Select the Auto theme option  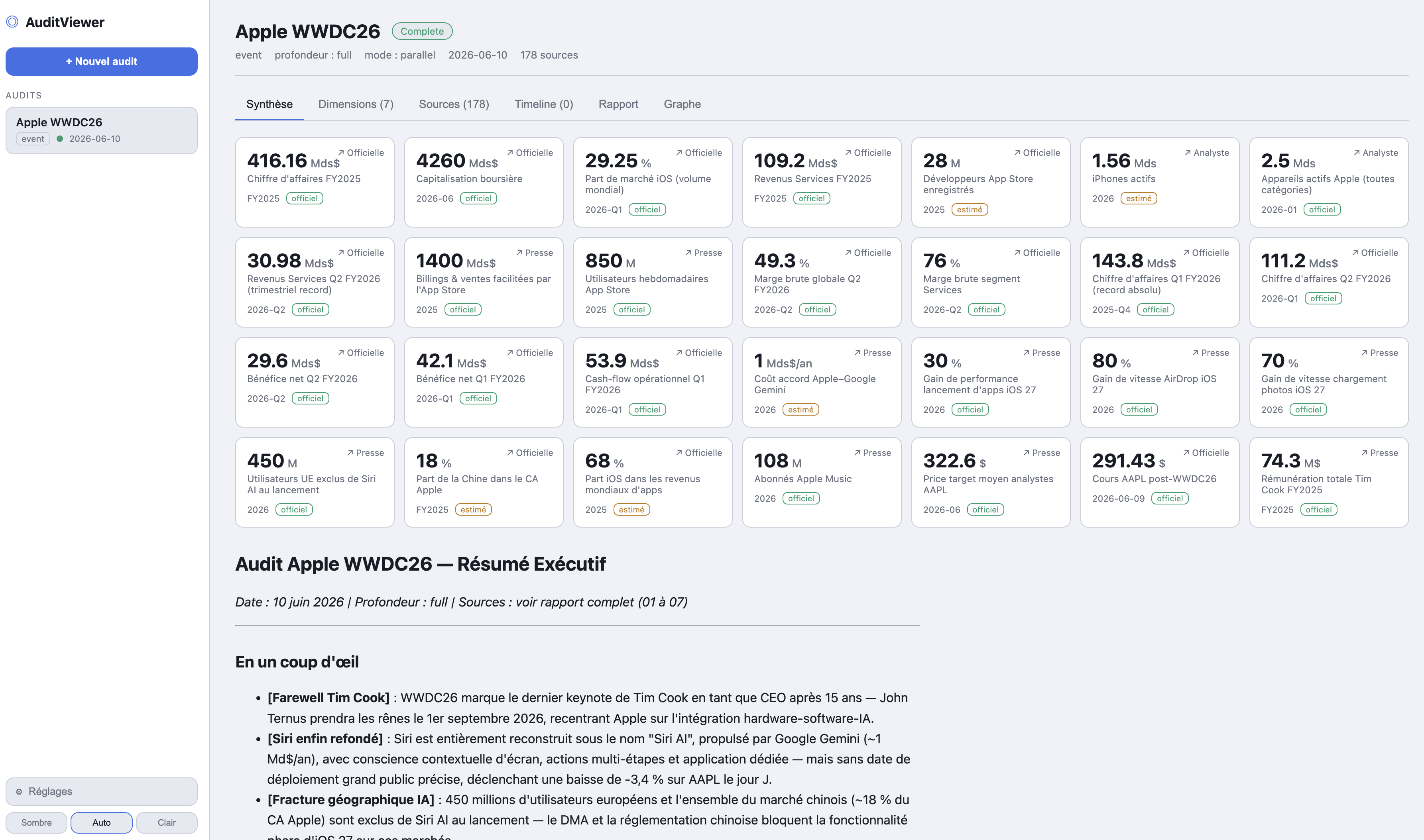tap(101, 822)
